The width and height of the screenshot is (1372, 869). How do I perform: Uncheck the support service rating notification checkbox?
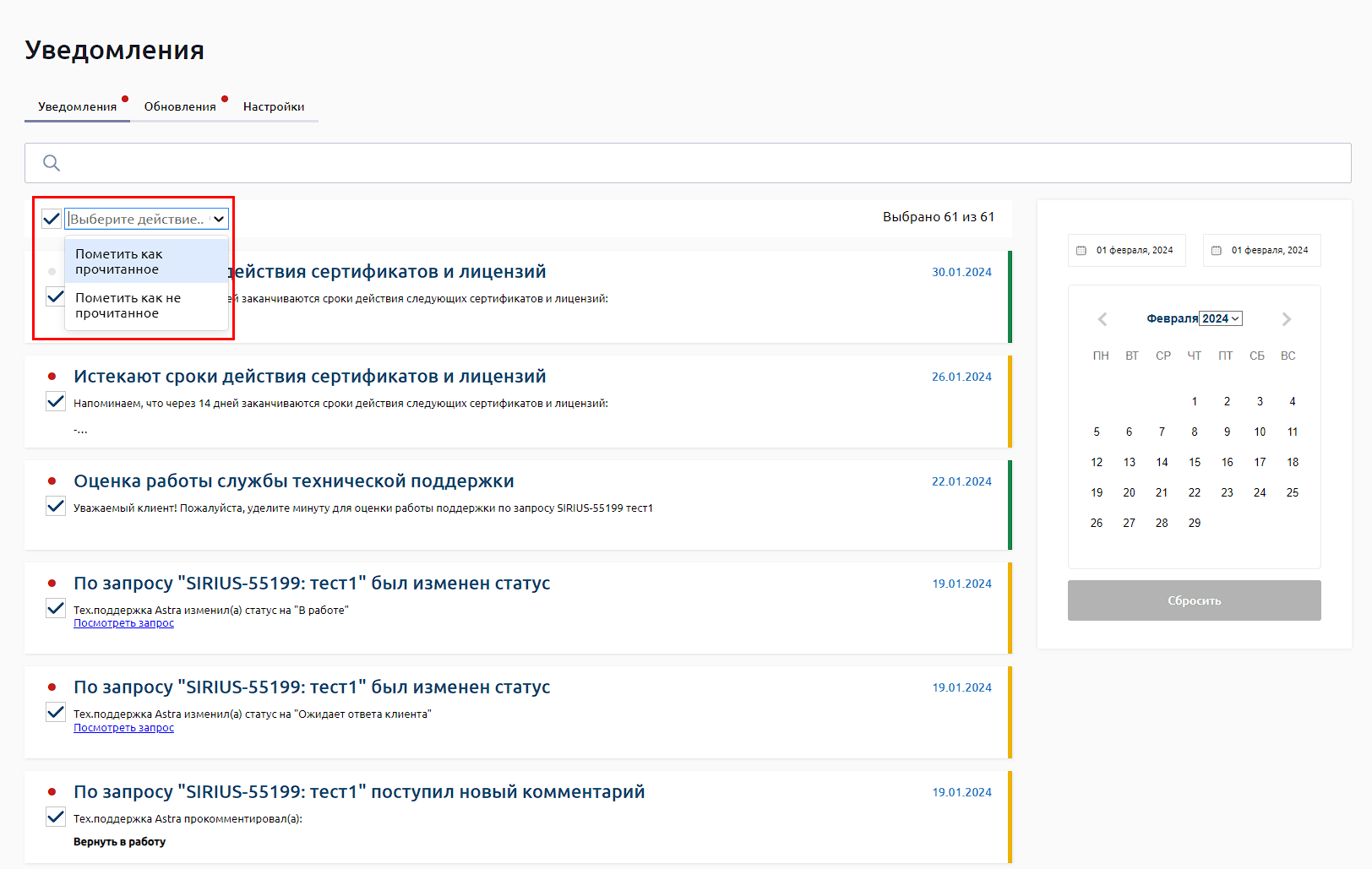[56, 506]
